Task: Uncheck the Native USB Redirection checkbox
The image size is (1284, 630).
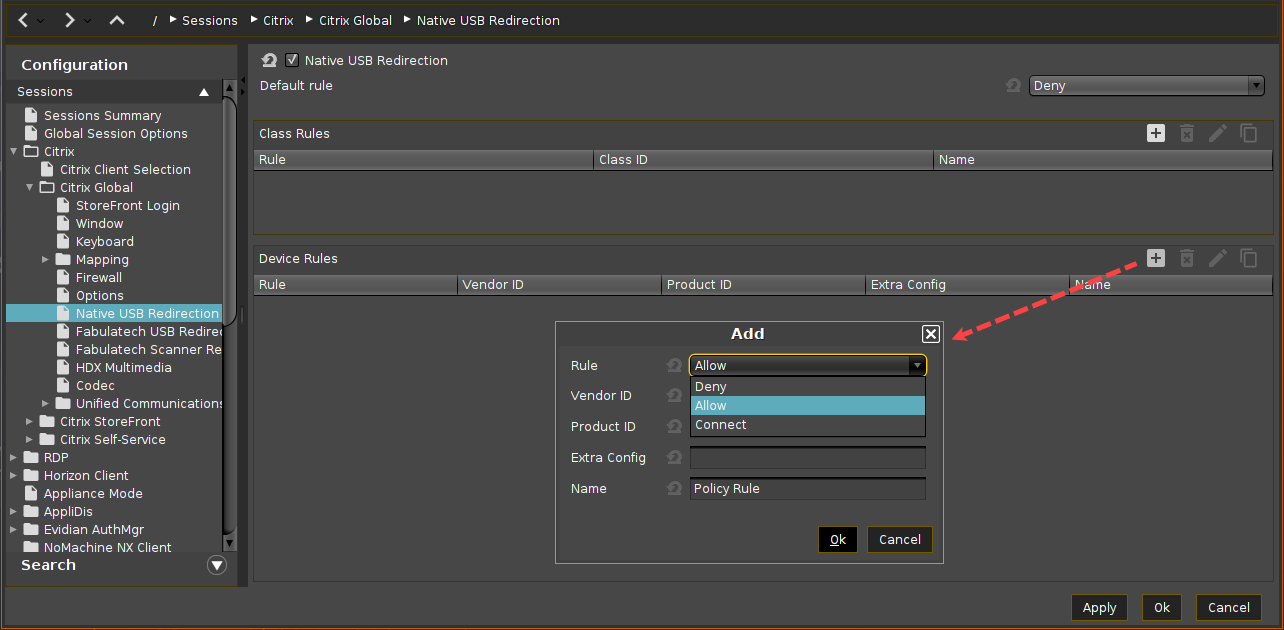Action: coord(292,60)
